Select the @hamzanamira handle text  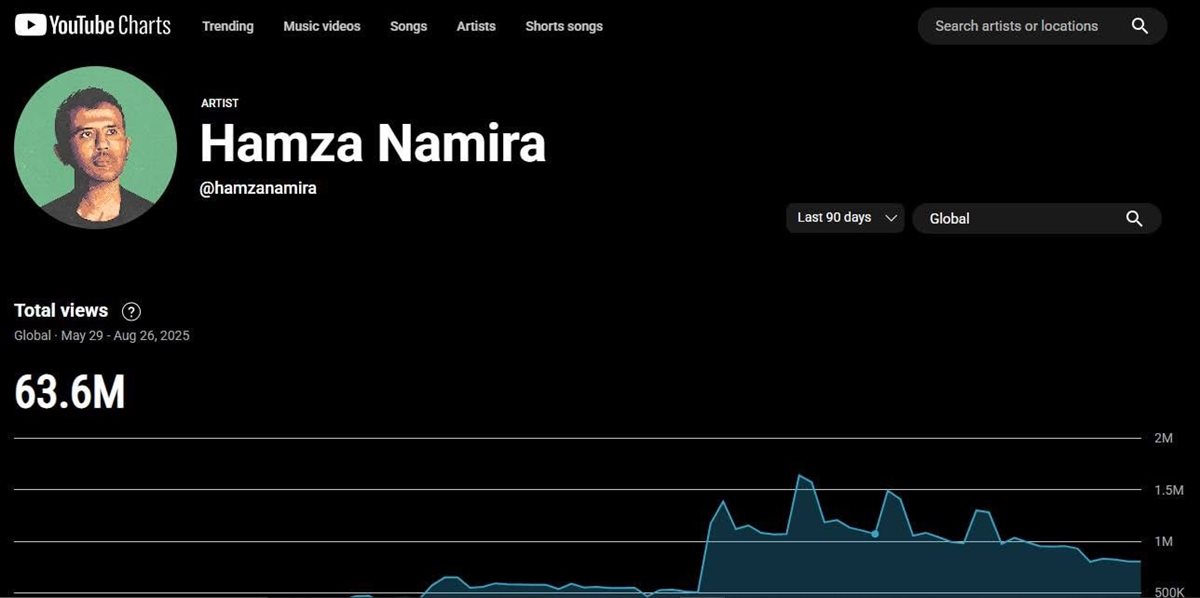point(259,188)
